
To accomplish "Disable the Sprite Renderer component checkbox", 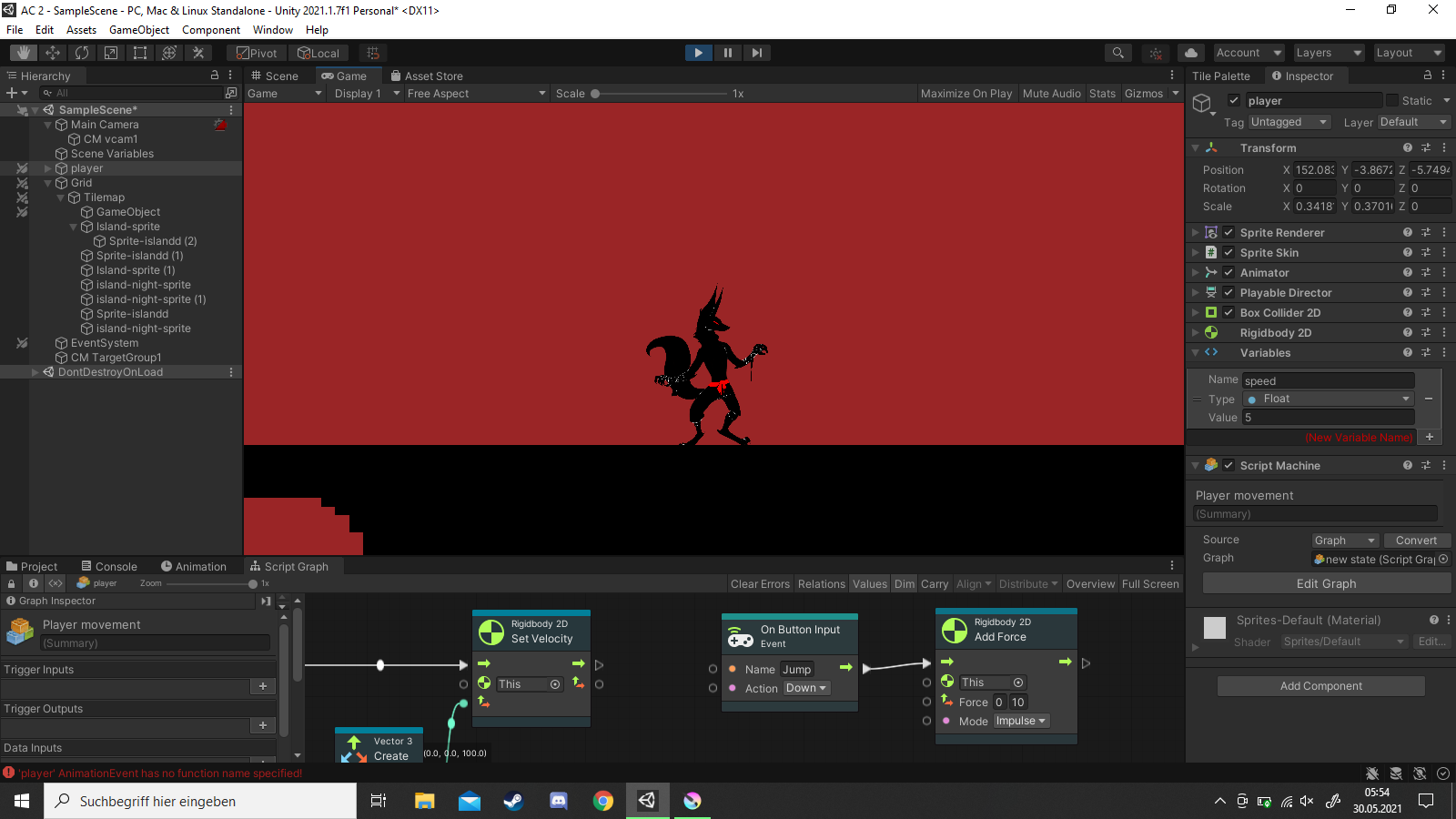I will coord(1228,233).
